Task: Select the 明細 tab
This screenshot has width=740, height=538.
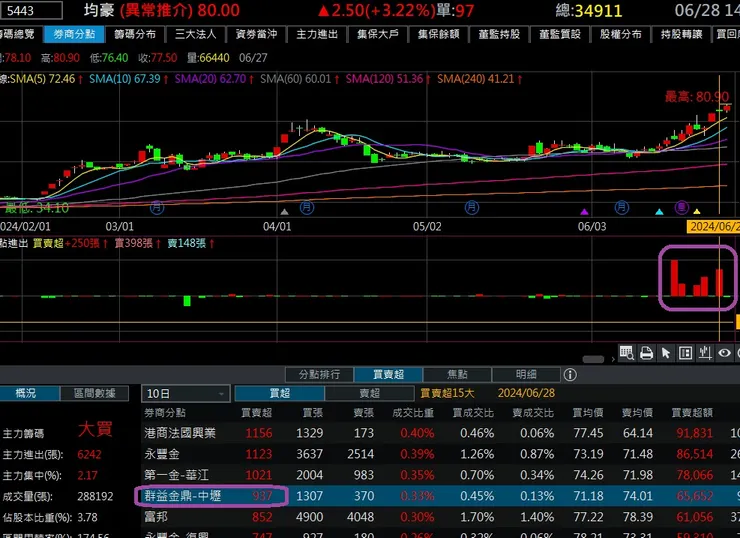Action: point(526,375)
